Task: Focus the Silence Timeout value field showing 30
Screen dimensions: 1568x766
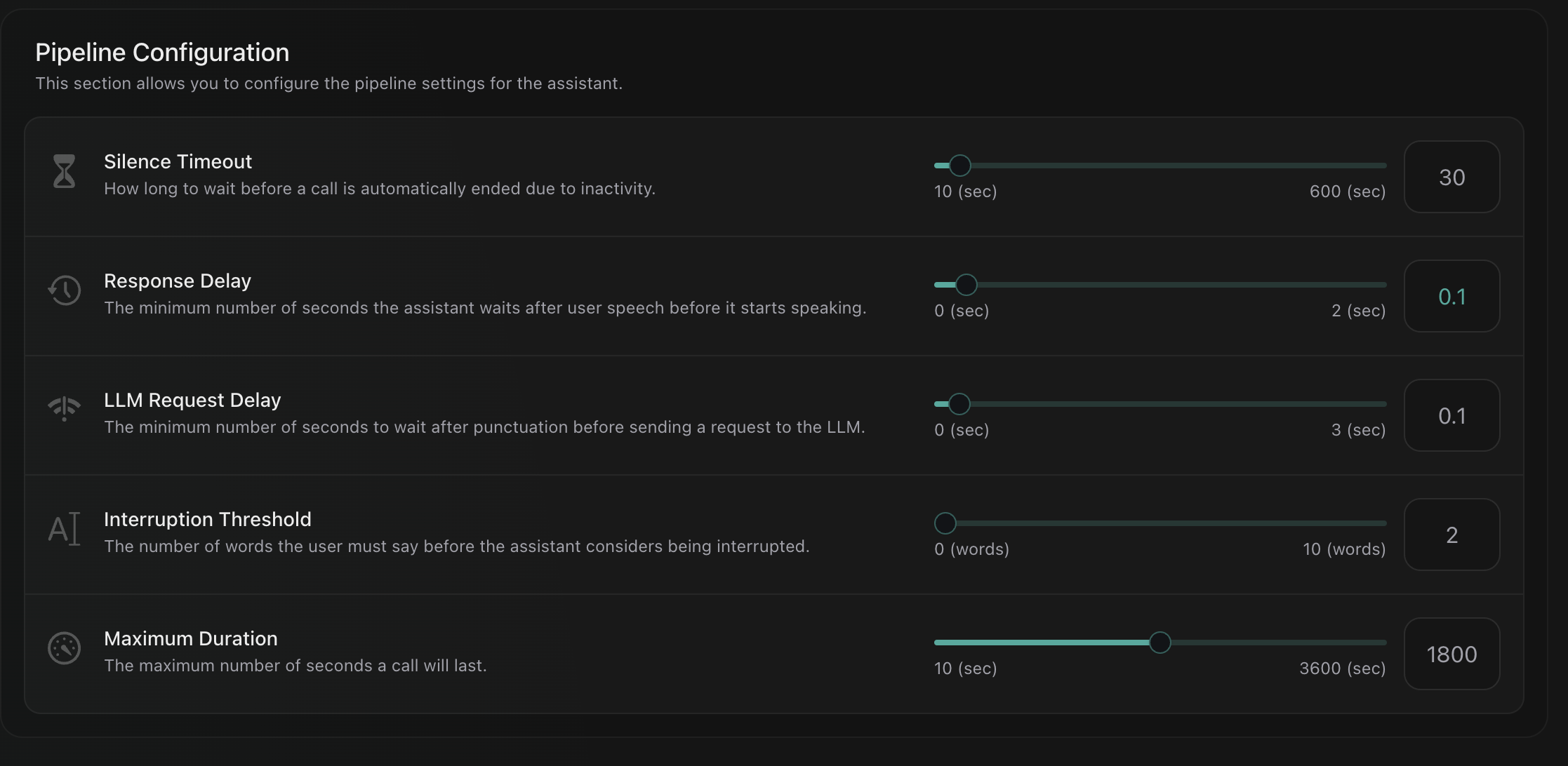Action: tap(1451, 177)
